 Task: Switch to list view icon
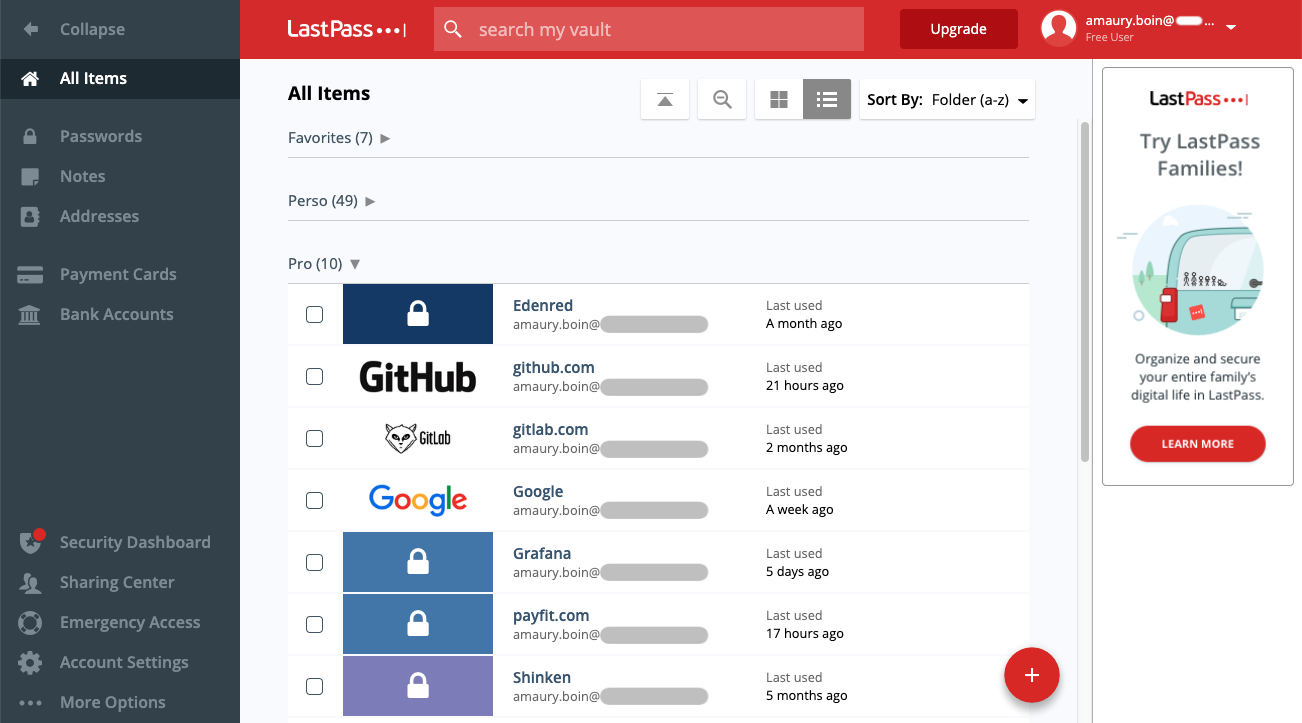(827, 99)
